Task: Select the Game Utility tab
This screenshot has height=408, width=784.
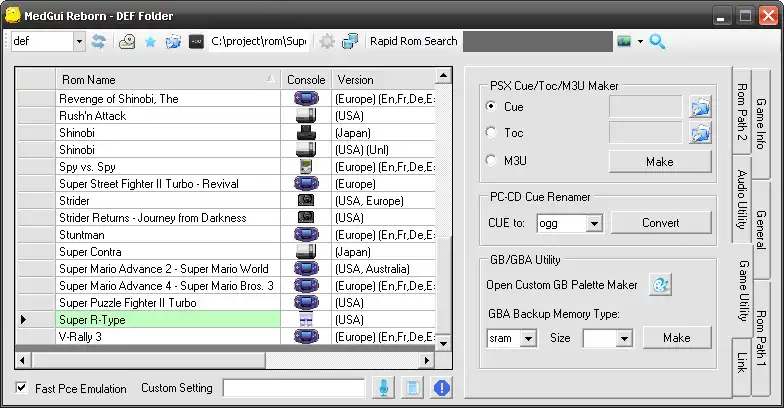Action: [742, 290]
